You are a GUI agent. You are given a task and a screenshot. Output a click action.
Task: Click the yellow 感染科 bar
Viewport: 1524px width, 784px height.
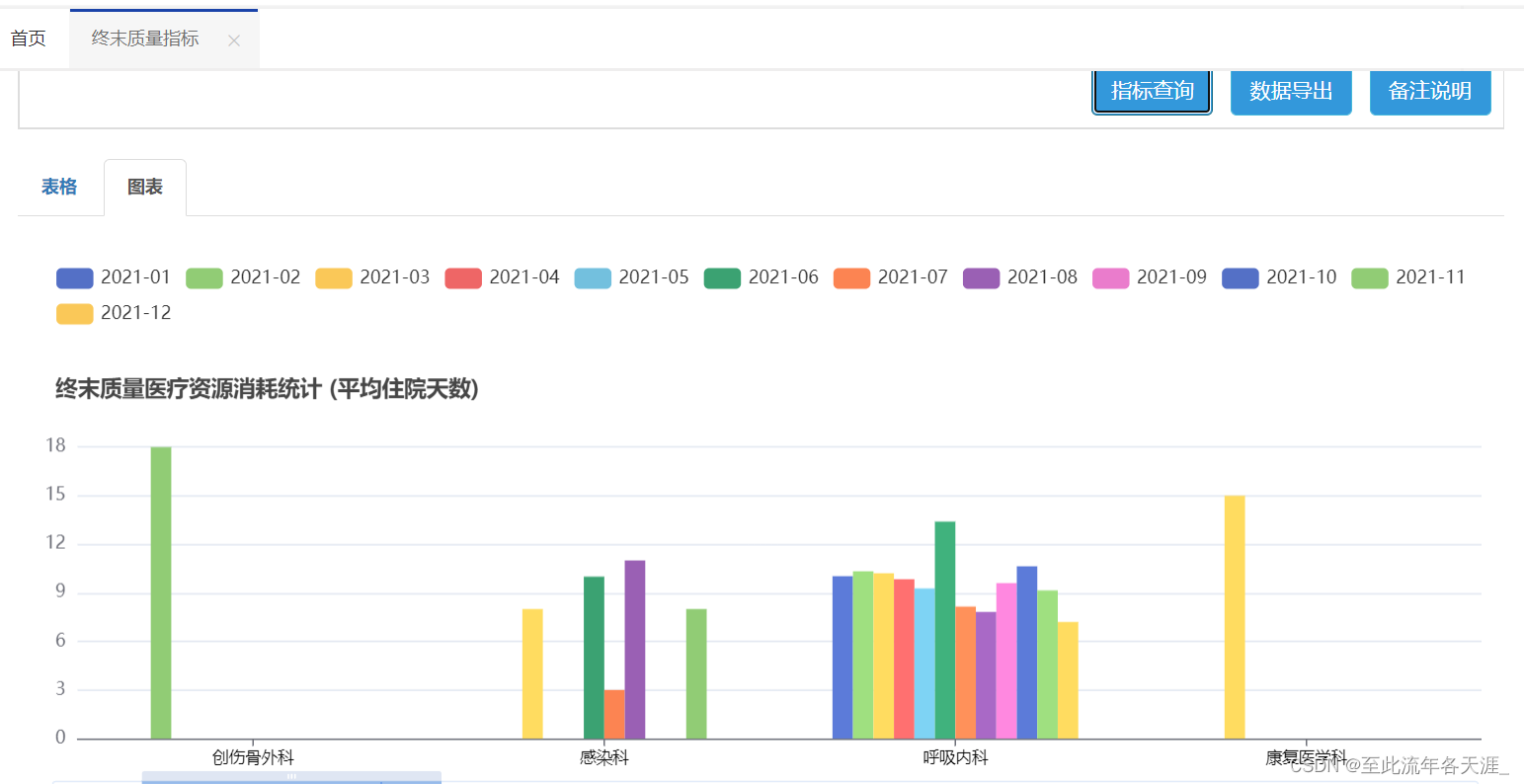pyautogui.click(x=532, y=673)
